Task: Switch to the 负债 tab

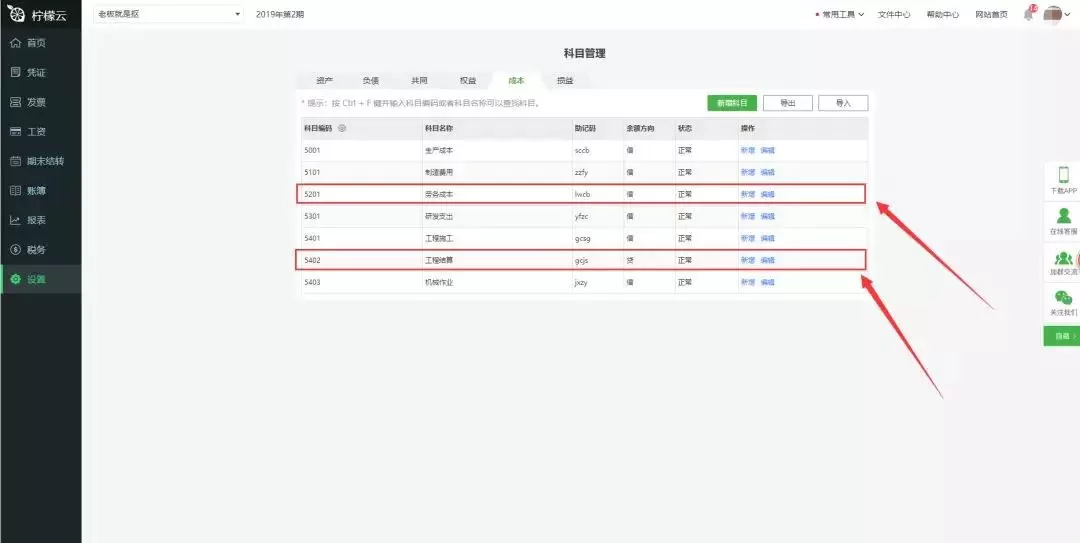Action: click(371, 81)
